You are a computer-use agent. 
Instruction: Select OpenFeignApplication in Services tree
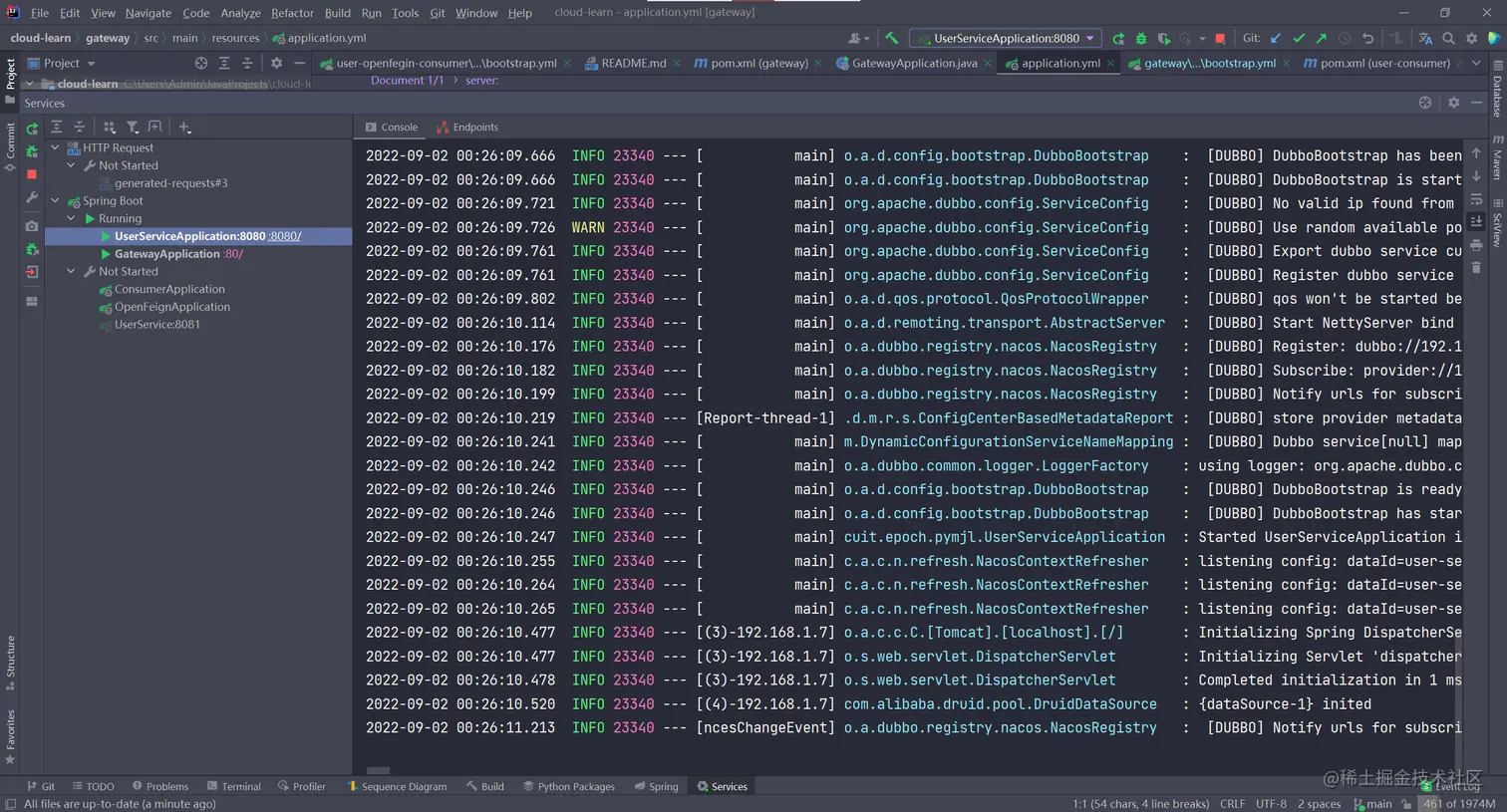pyautogui.click(x=172, y=307)
